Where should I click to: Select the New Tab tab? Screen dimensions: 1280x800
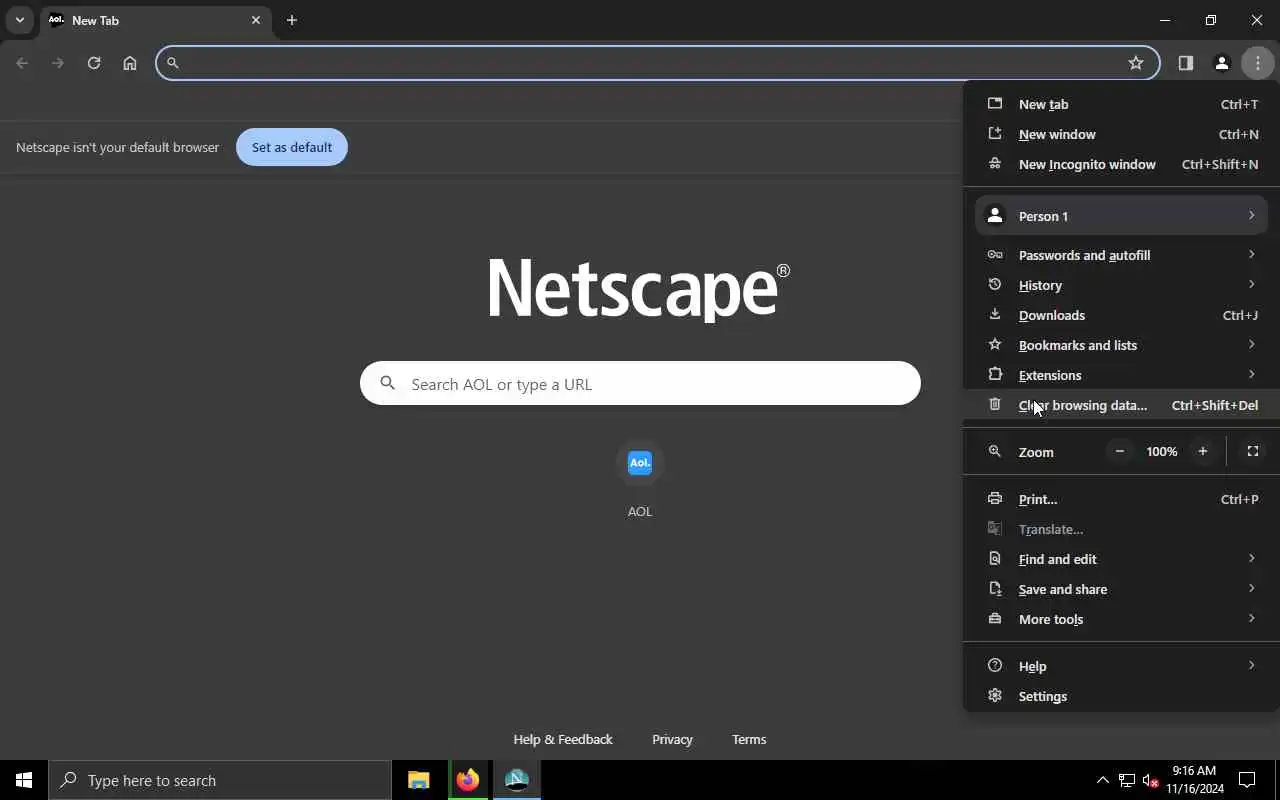pos(157,20)
